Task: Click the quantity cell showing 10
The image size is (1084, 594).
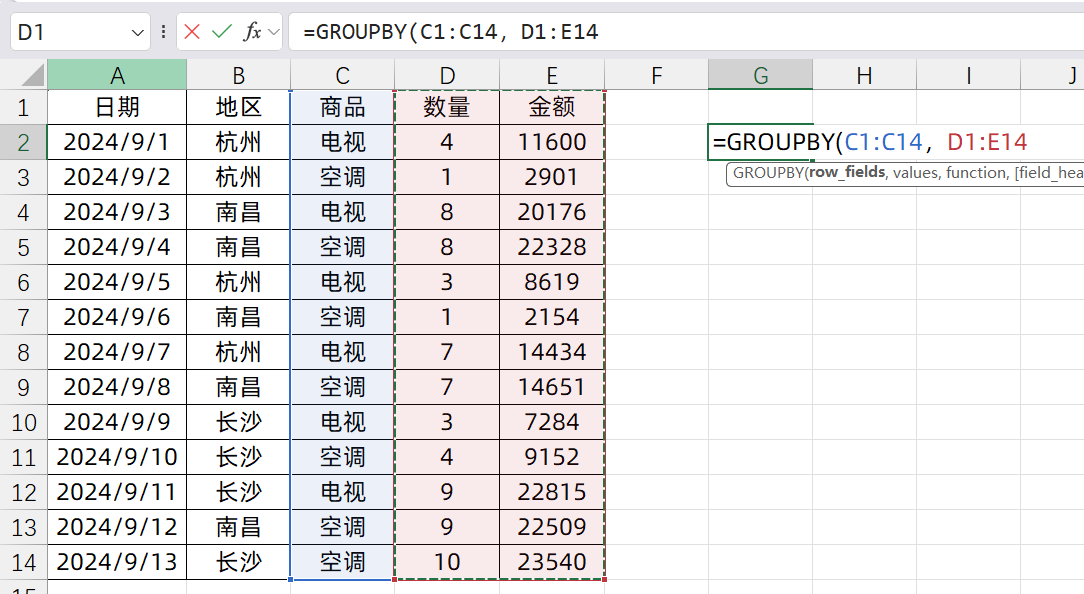Action: (x=447, y=562)
